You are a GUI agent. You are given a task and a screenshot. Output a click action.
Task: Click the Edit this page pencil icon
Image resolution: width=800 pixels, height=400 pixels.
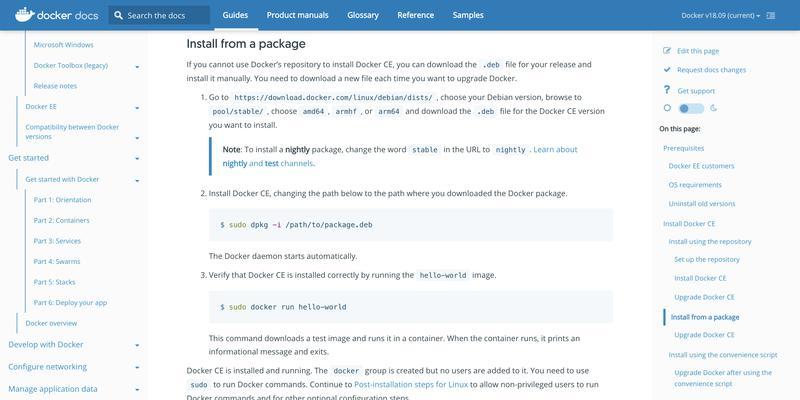pos(667,51)
